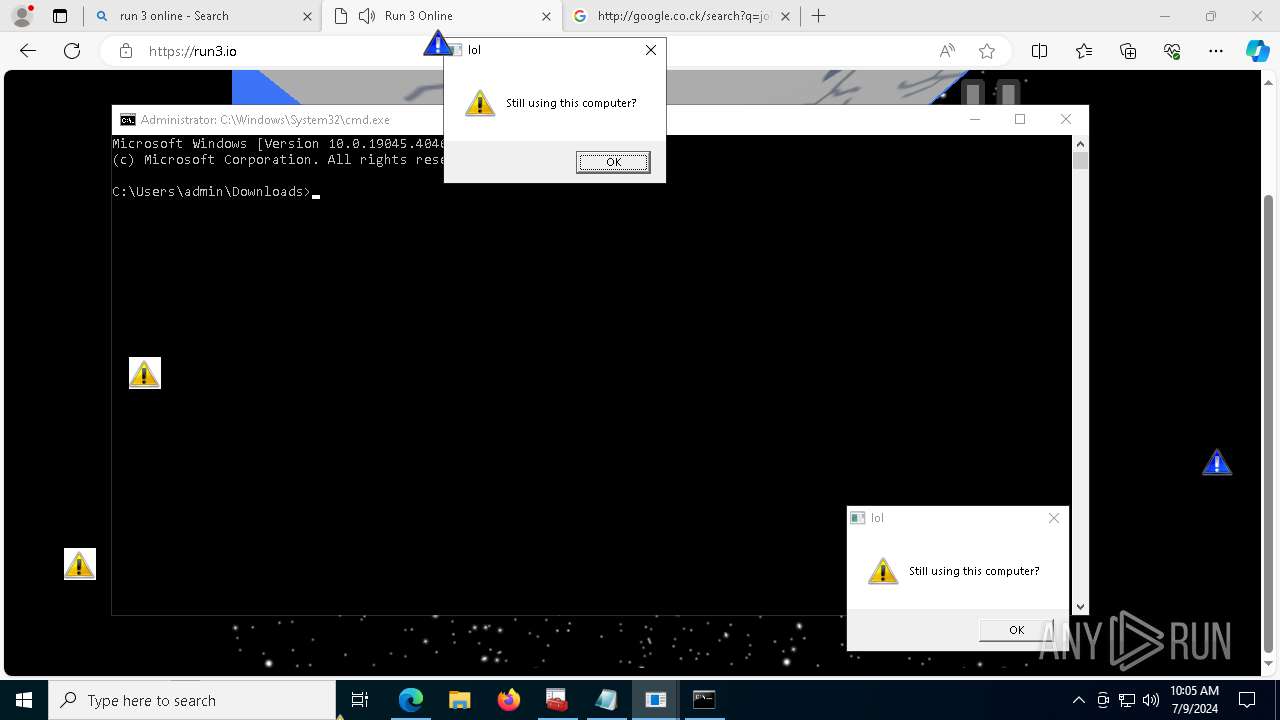Image resolution: width=1280 pixels, height=720 pixels.
Task: Click the 'lol' title icon in bottom dialog
Action: tap(857, 518)
